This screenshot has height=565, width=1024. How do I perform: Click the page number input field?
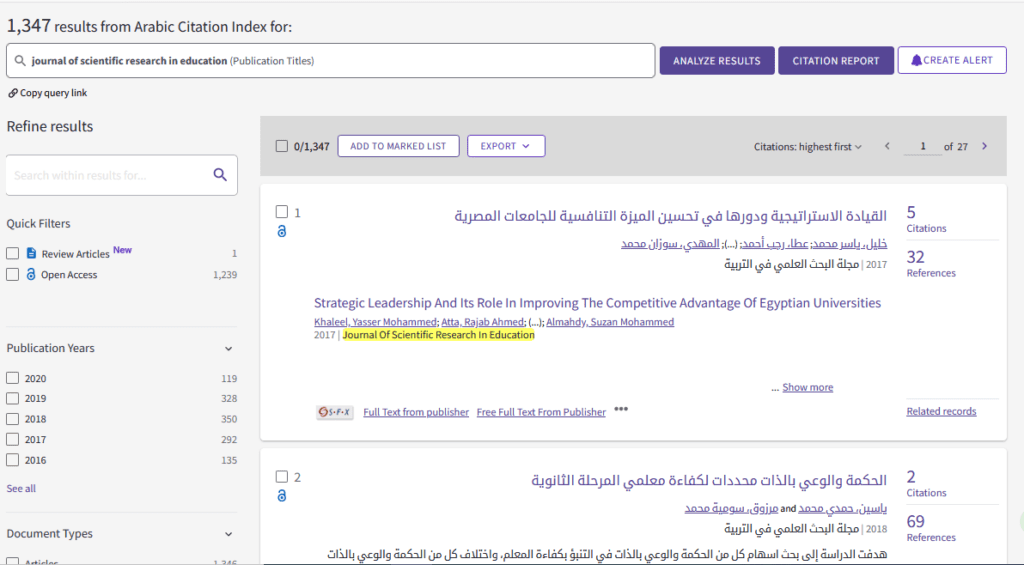(x=923, y=147)
